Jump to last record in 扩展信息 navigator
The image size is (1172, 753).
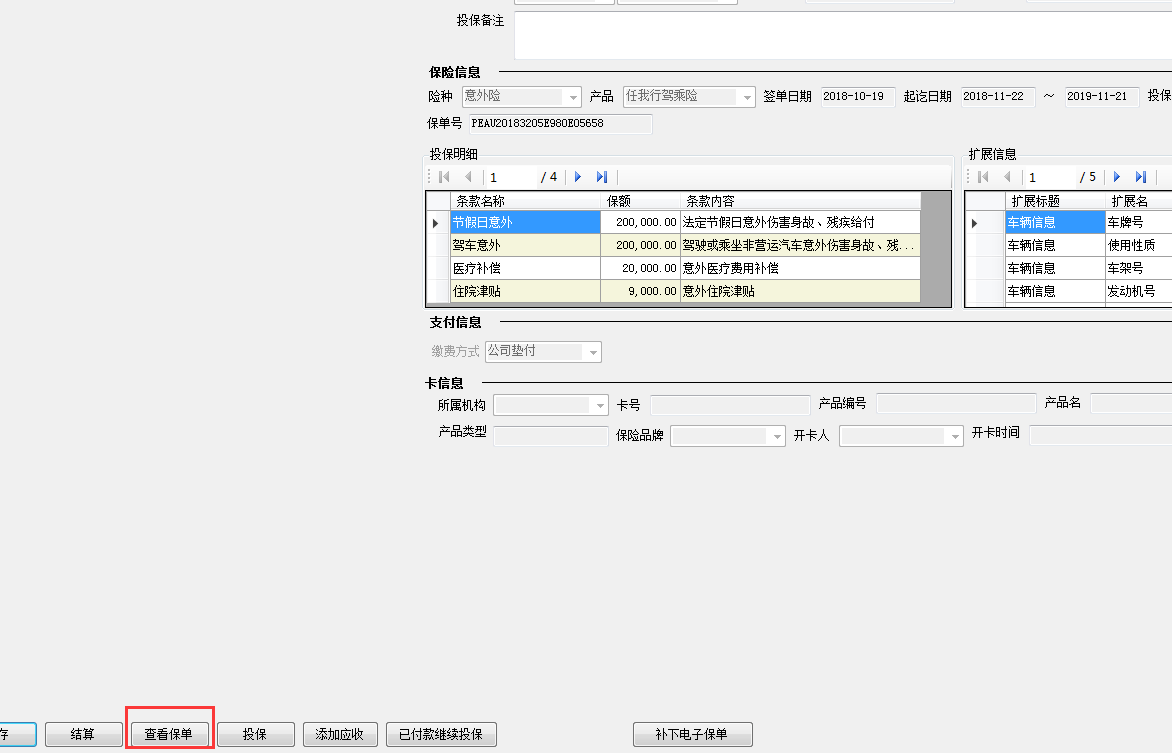(1140, 177)
